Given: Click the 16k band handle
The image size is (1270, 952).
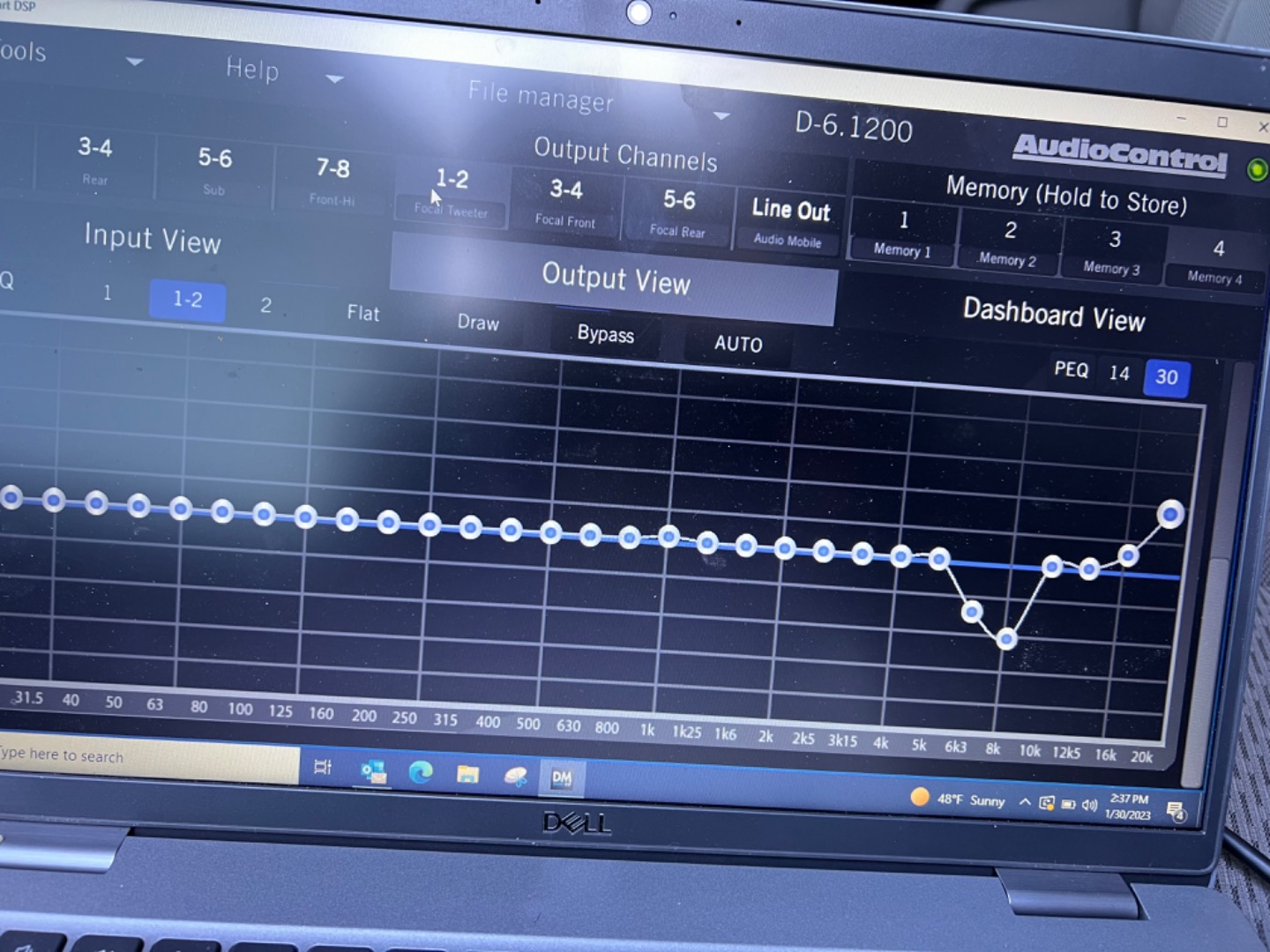Looking at the screenshot, I should [x=1128, y=554].
